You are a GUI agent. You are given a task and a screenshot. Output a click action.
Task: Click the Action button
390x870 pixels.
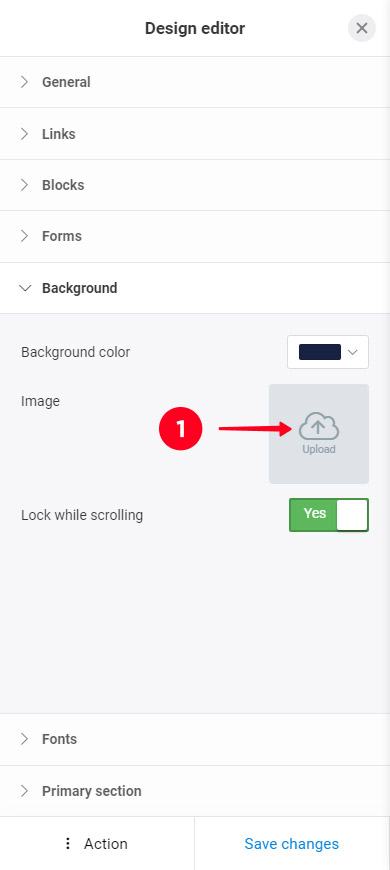97,843
